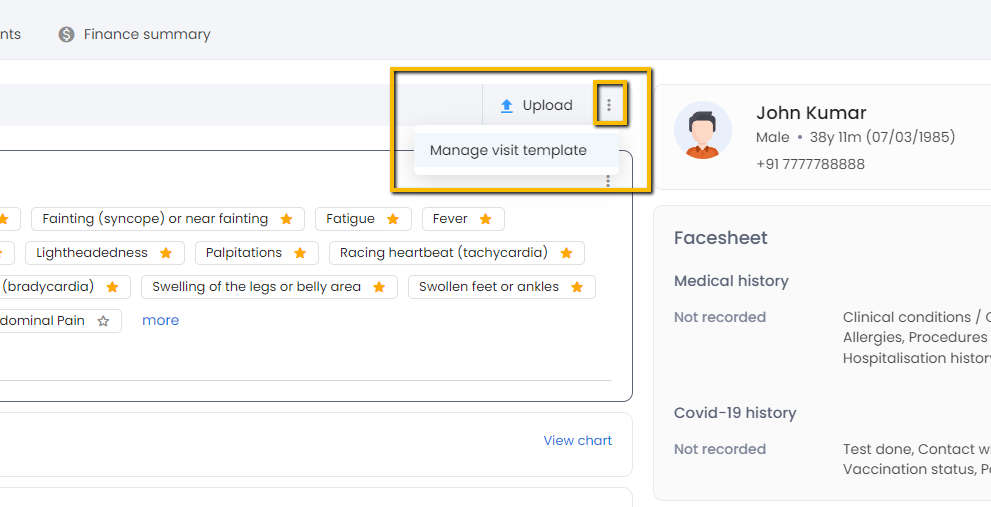
Task: Toggle the star on the Fatigue chip
Action: click(x=393, y=219)
